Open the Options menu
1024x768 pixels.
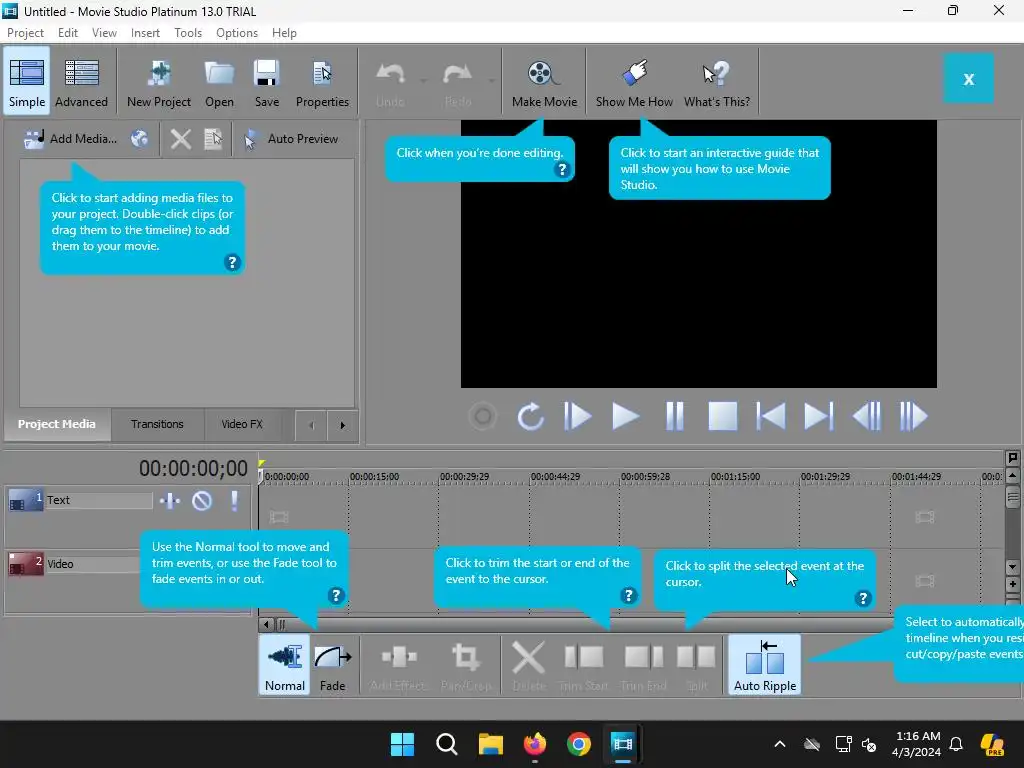pyautogui.click(x=236, y=33)
